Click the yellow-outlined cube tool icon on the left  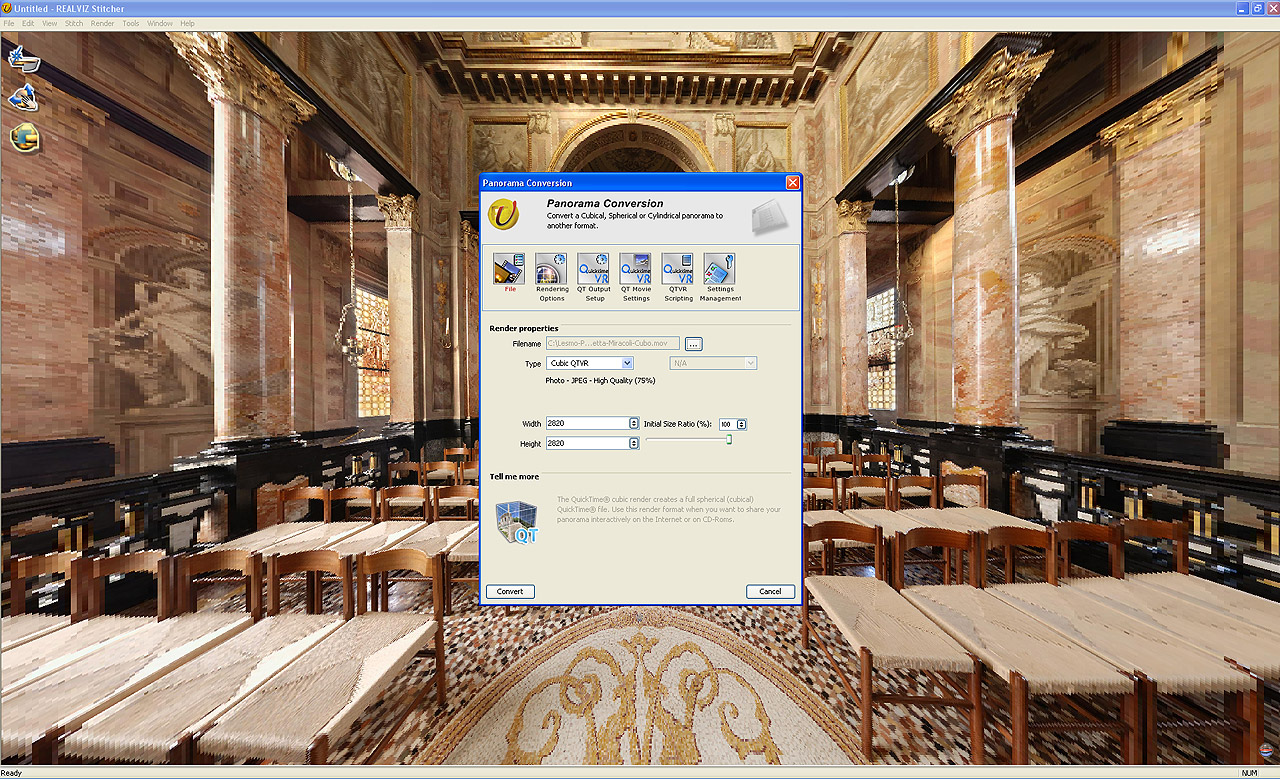24,137
